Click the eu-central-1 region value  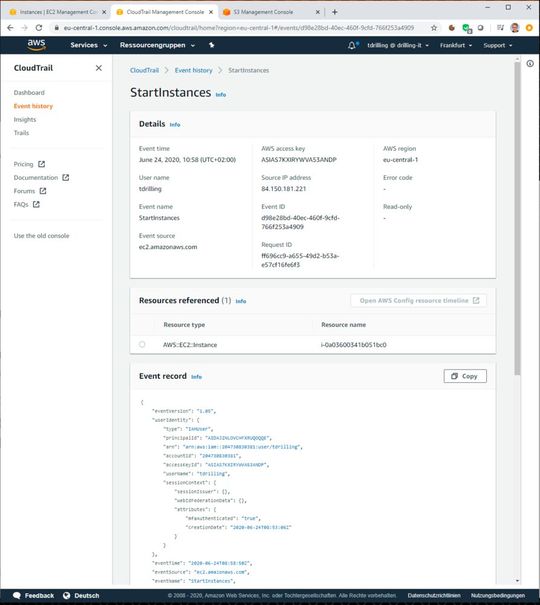click(400, 159)
